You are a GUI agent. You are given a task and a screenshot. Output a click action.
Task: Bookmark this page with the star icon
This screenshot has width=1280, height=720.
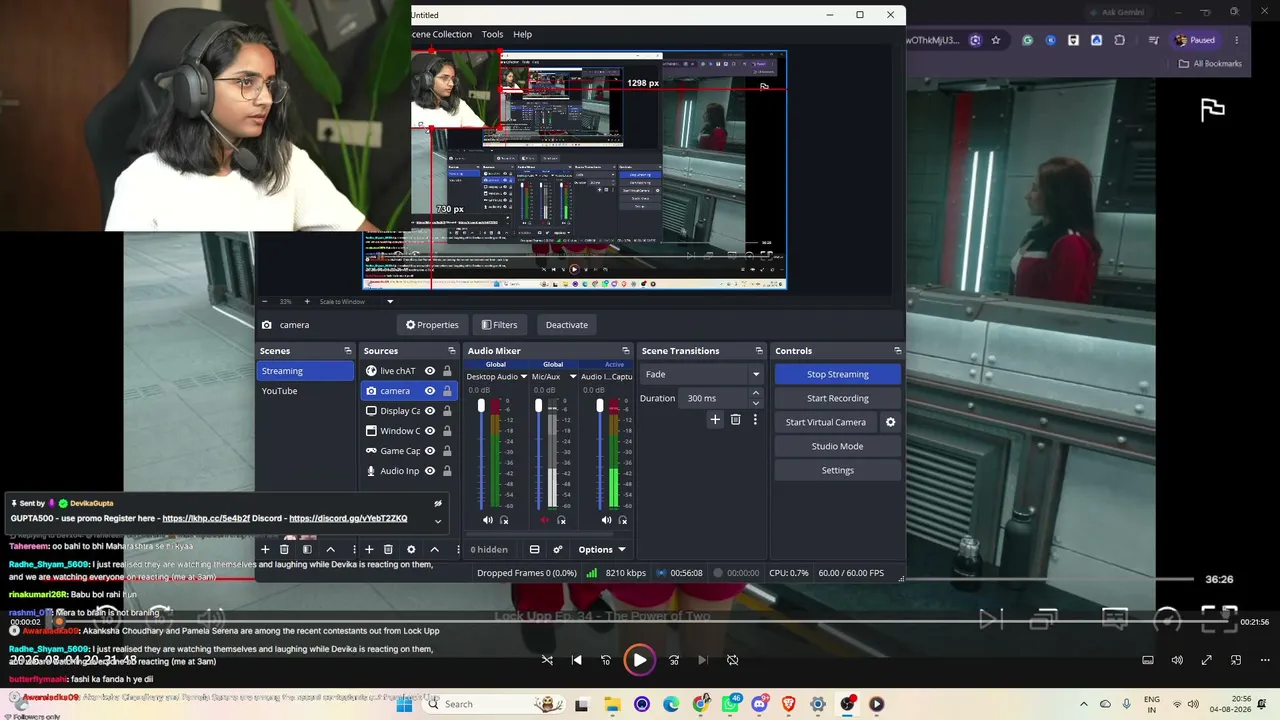996,40
